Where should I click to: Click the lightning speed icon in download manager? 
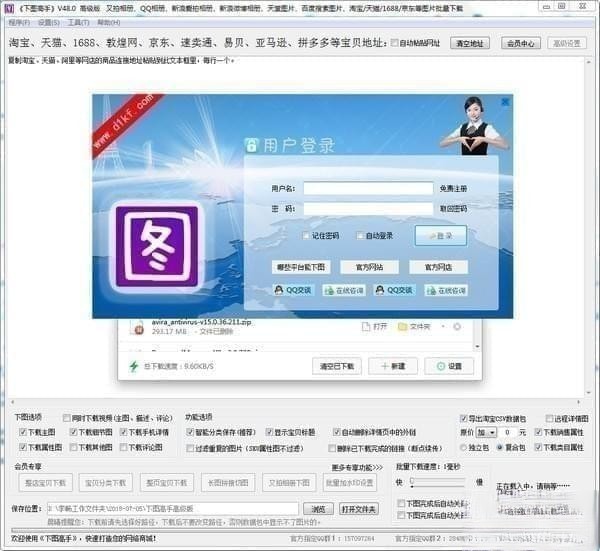(x=133, y=366)
